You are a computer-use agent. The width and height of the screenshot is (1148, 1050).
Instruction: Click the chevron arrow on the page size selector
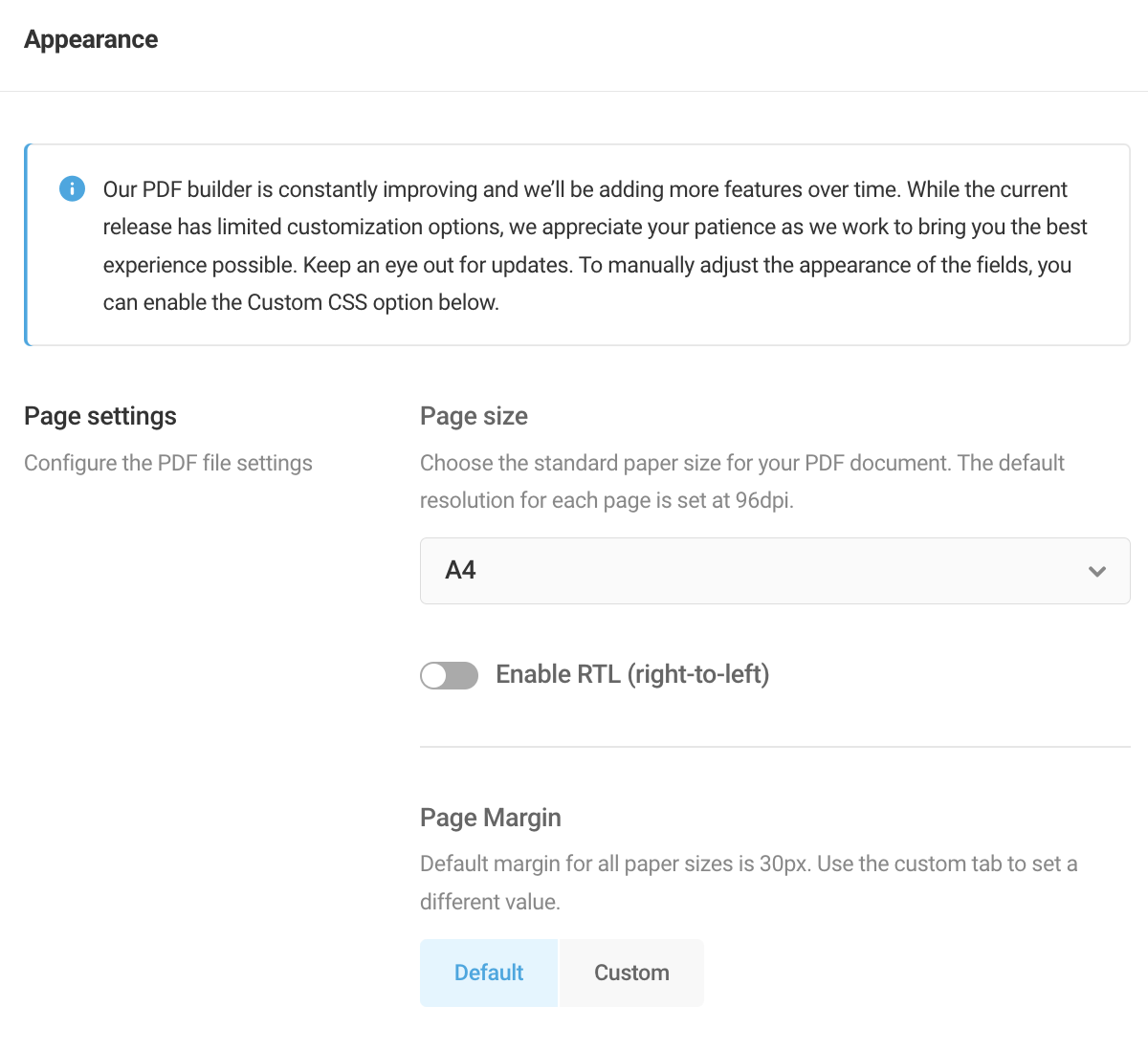coord(1097,571)
